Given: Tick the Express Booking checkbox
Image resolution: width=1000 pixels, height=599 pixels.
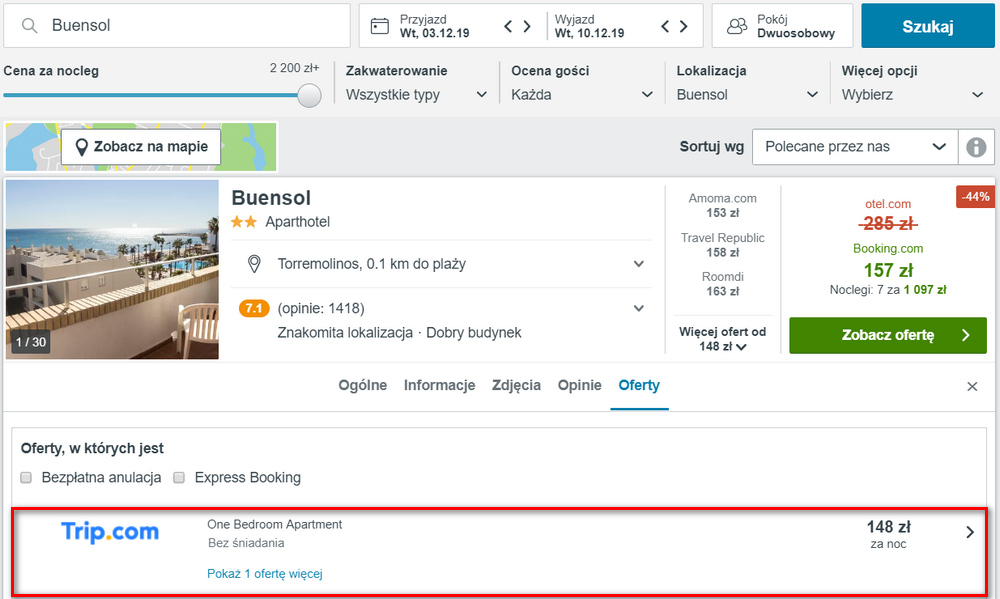Looking at the screenshot, I should click(x=179, y=478).
